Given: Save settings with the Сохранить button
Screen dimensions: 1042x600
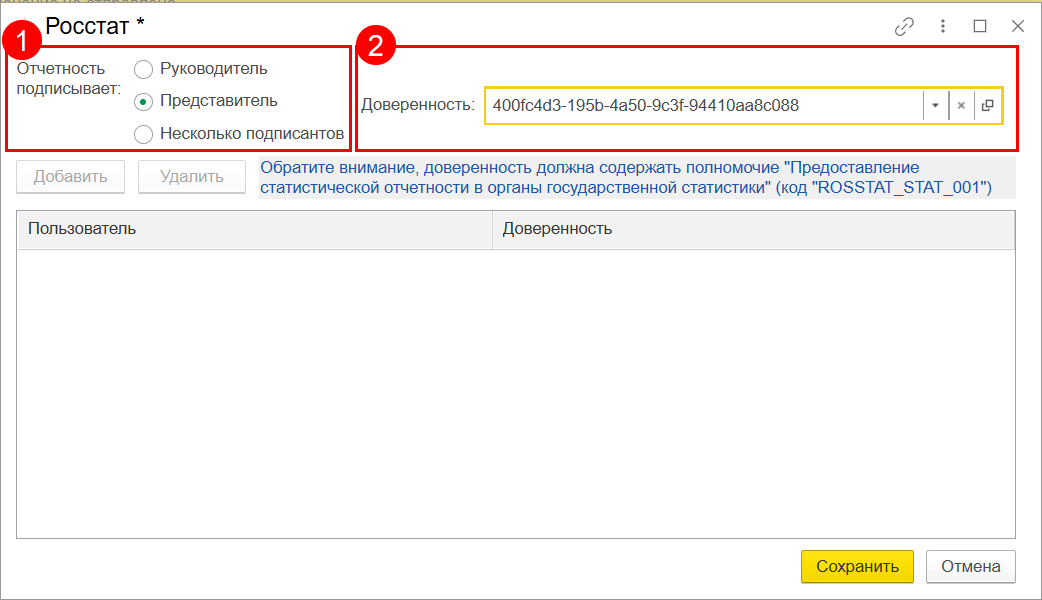Looking at the screenshot, I should pos(857,566).
